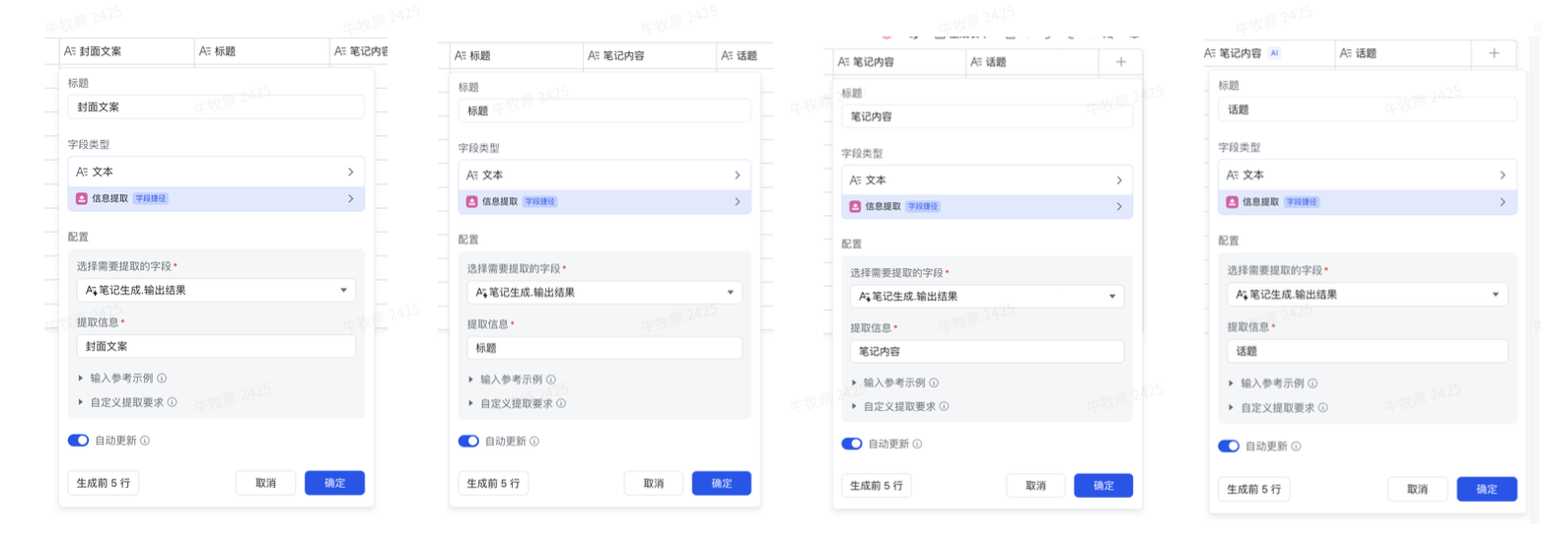The image size is (1568, 558).
Task: Click info icon beside 自定义提取要求 in 封面文案 panel
Action: coord(173,402)
